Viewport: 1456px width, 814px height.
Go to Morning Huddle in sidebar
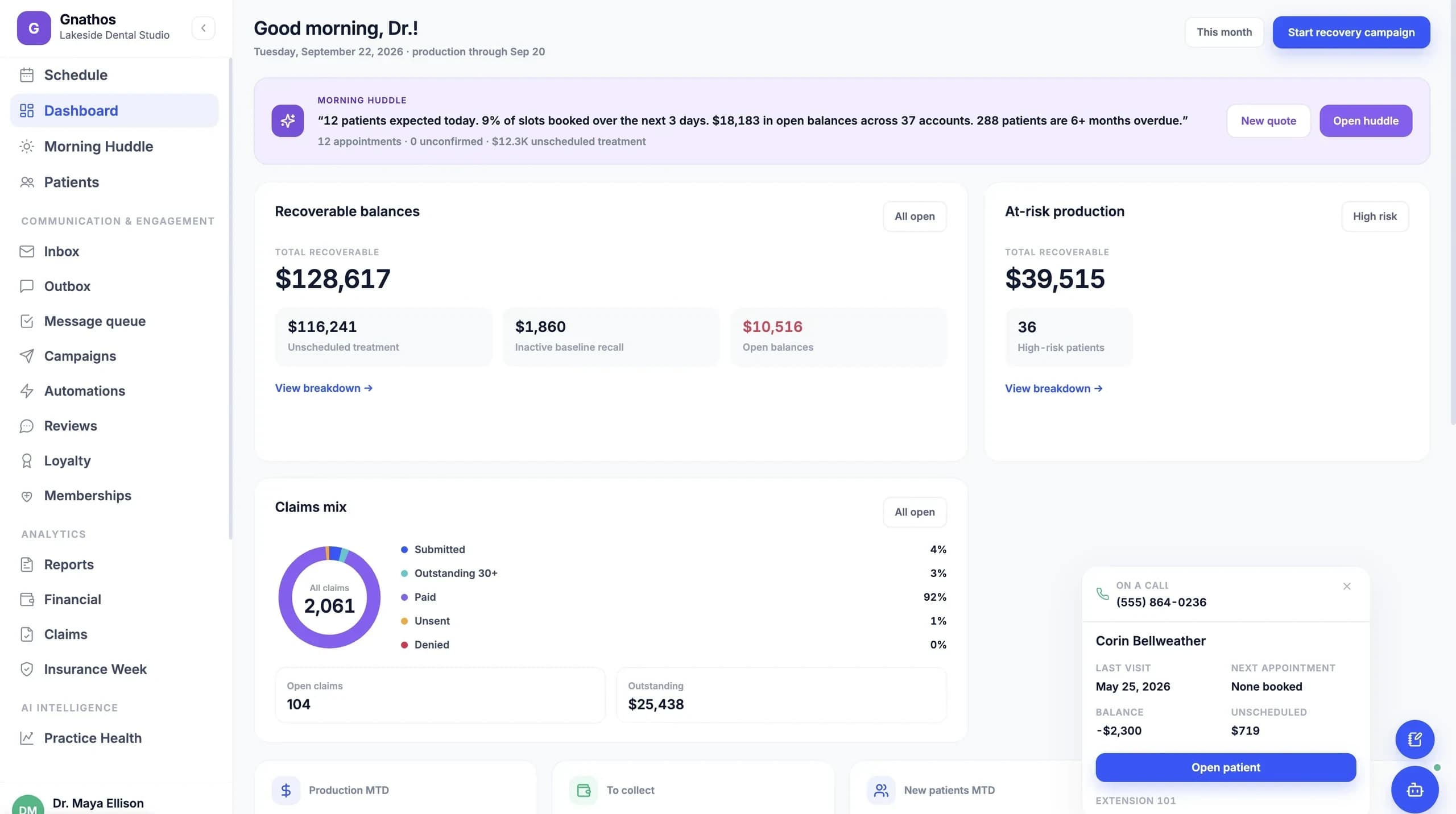[114, 147]
